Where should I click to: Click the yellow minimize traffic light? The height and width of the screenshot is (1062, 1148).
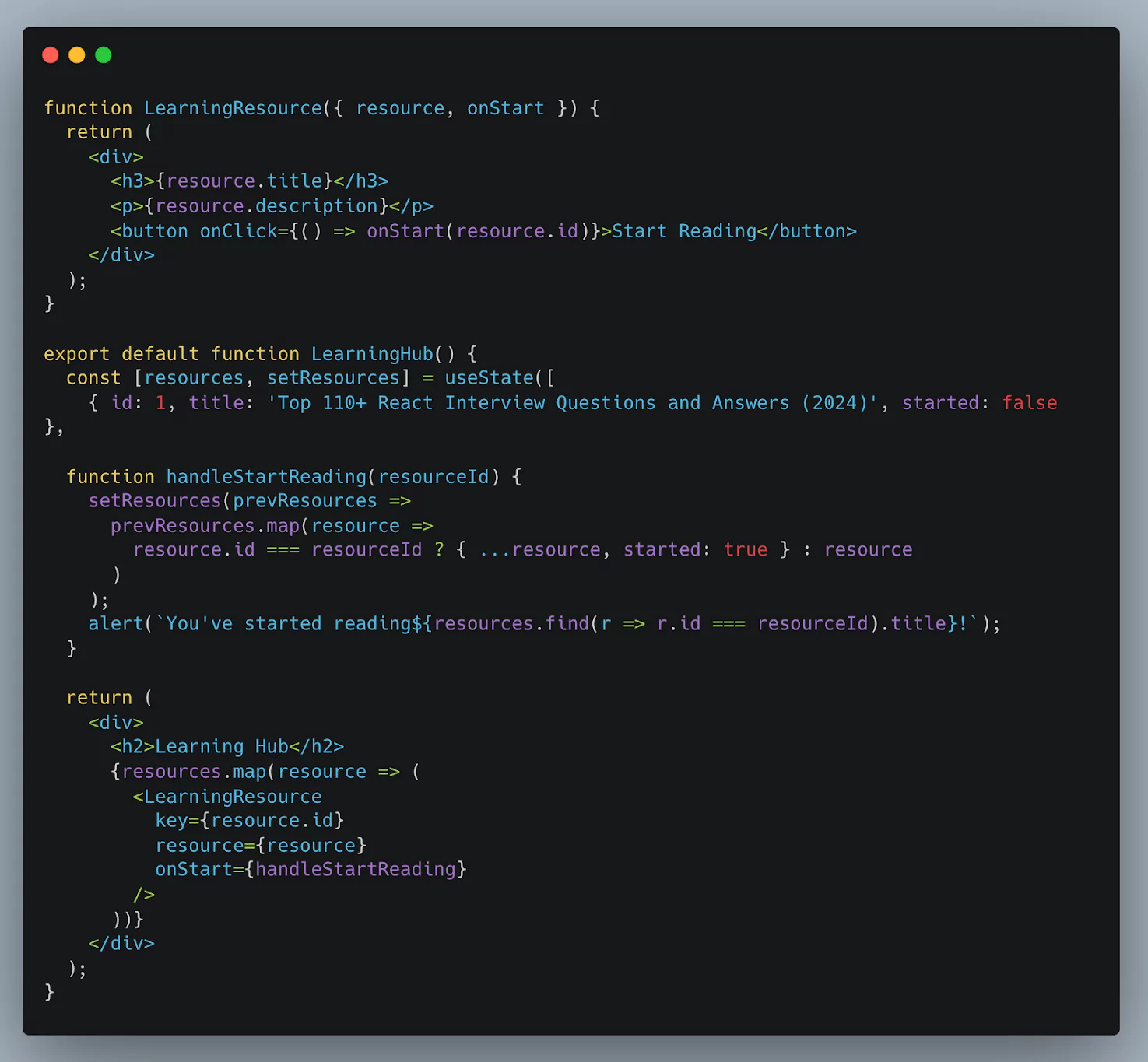pos(76,54)
